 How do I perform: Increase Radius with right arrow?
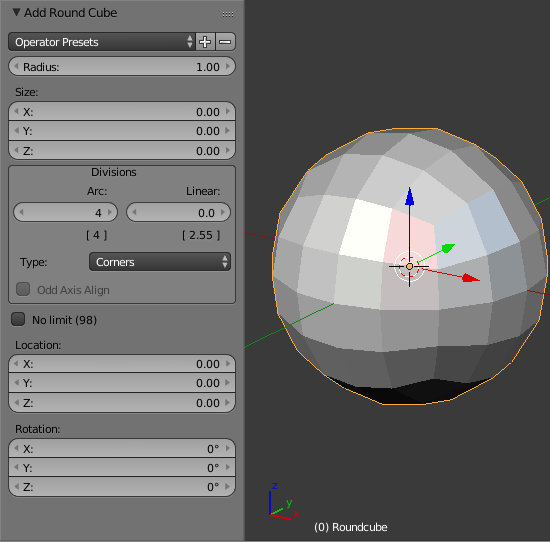pos(228,66)
